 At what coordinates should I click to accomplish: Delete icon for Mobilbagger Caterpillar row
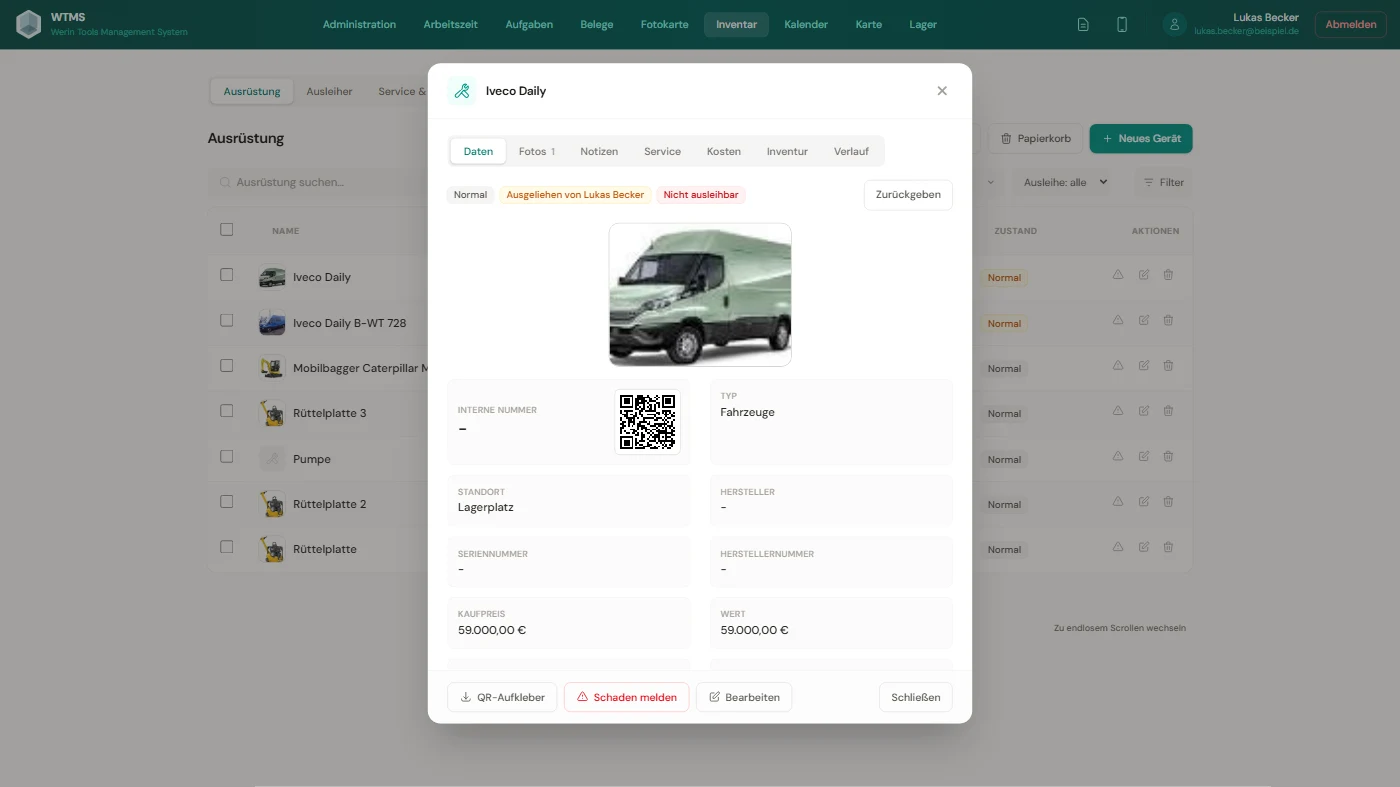click(1168, 366)
